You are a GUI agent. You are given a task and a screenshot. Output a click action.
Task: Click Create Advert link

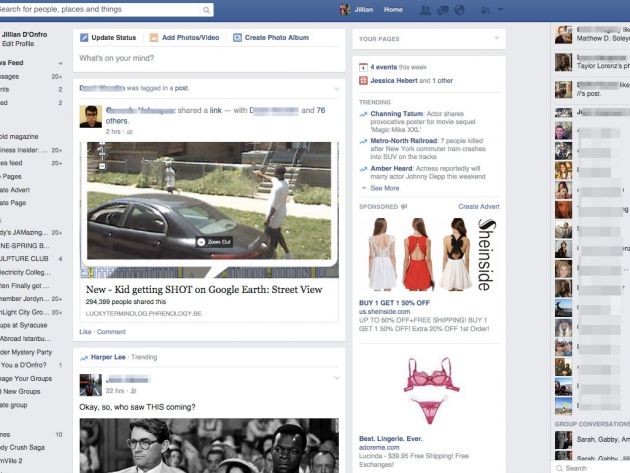pos(479,207)
